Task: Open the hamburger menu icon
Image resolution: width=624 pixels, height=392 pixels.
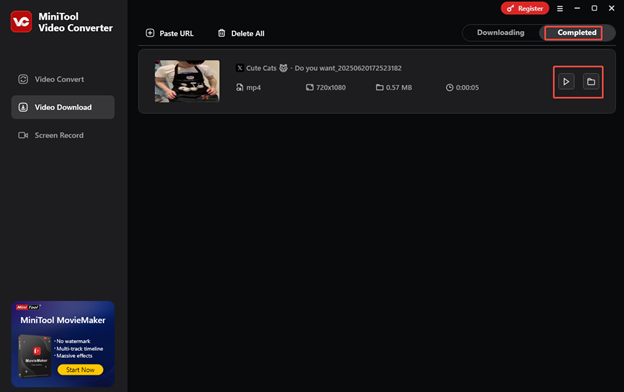Action: 560,8
